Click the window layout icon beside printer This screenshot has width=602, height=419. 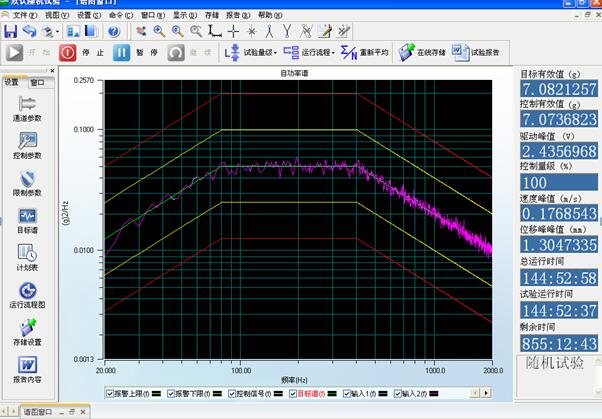click(73, 31)
